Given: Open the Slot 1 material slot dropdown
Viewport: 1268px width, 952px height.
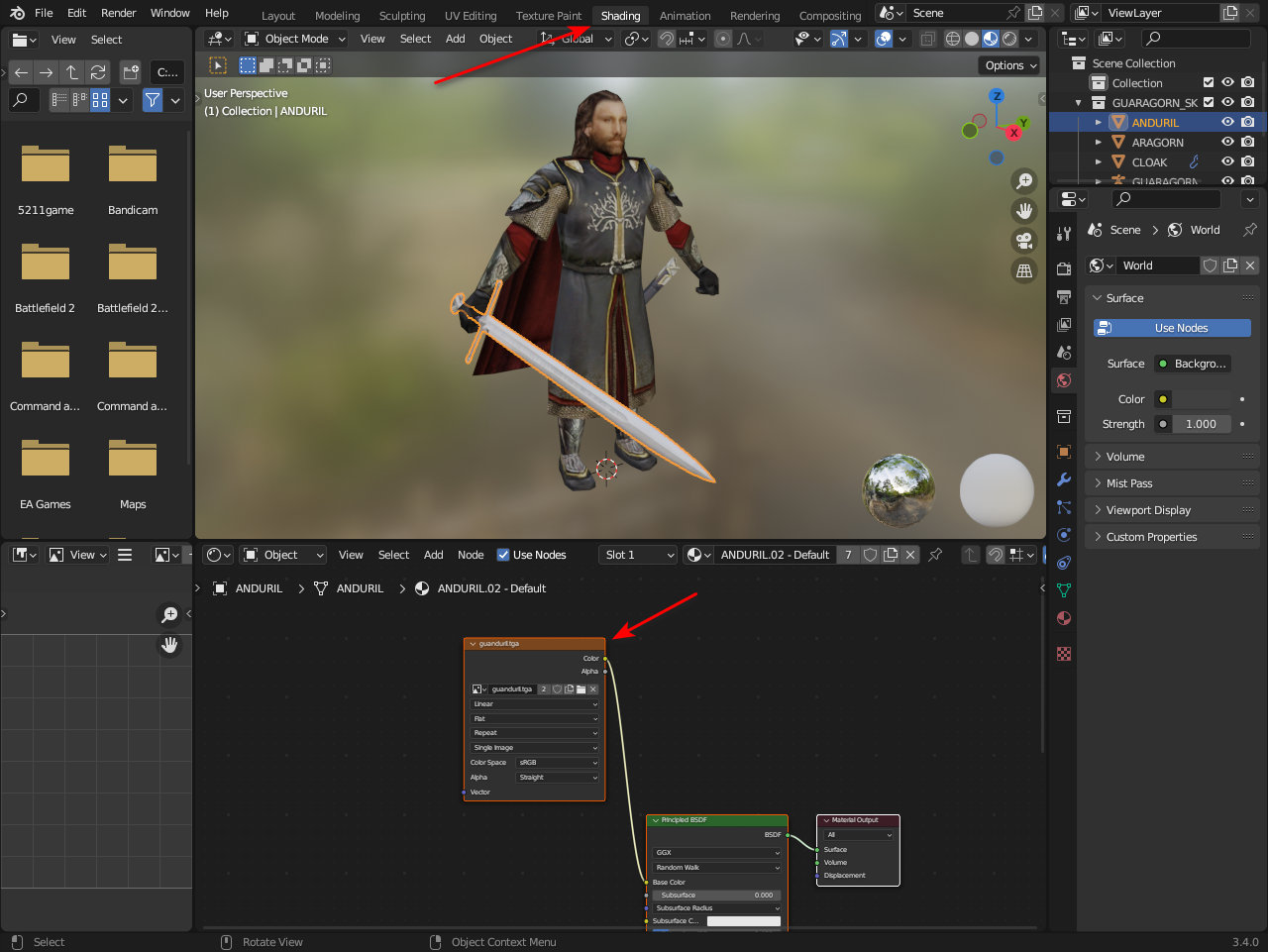Looking at the screenshot, I should (639, 555).
